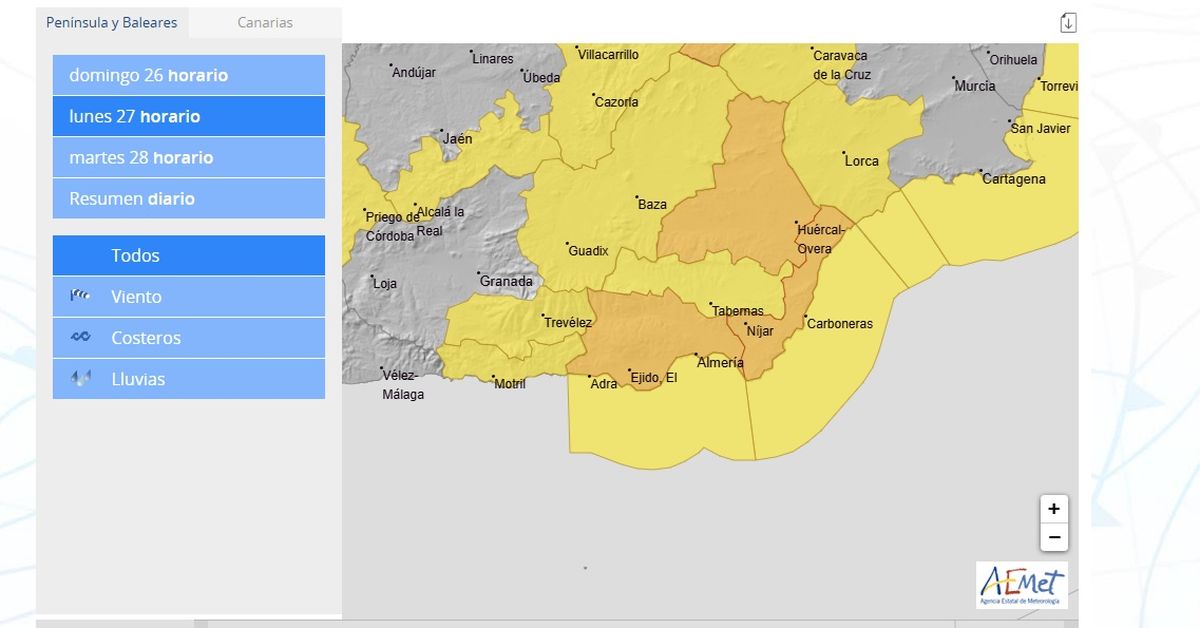
Task: Click the Murcia label on map
Action: click(x=975, y=86)
